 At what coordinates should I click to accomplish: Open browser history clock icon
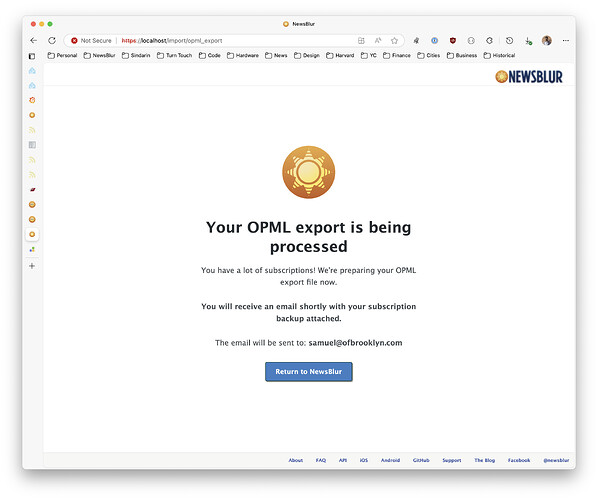509,40
